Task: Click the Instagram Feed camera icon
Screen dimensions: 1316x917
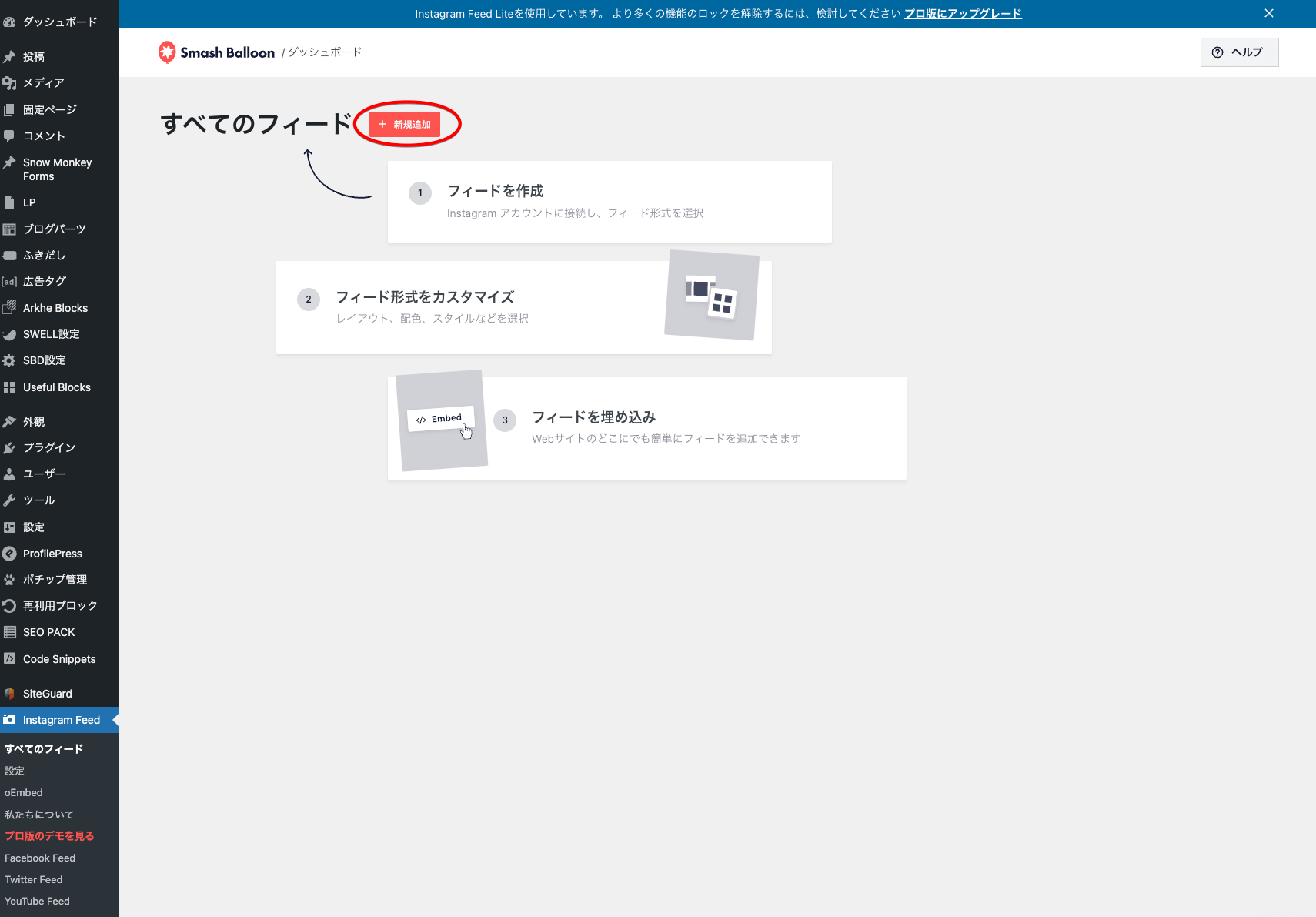Action: point(9,720)
